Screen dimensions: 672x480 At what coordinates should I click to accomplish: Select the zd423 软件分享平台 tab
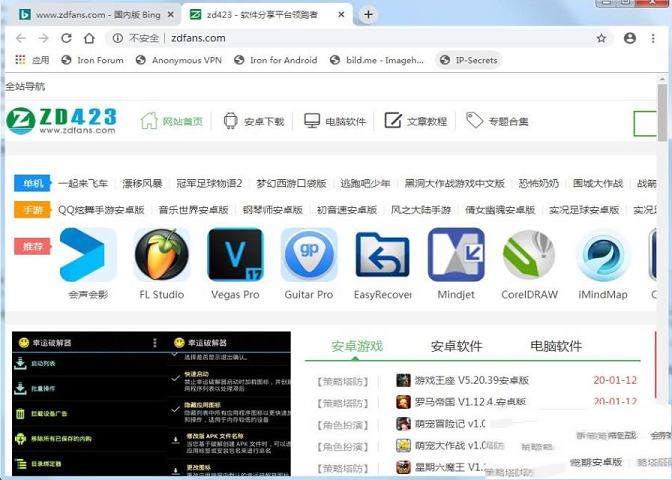pyautogui.click(x=268, y=15)
